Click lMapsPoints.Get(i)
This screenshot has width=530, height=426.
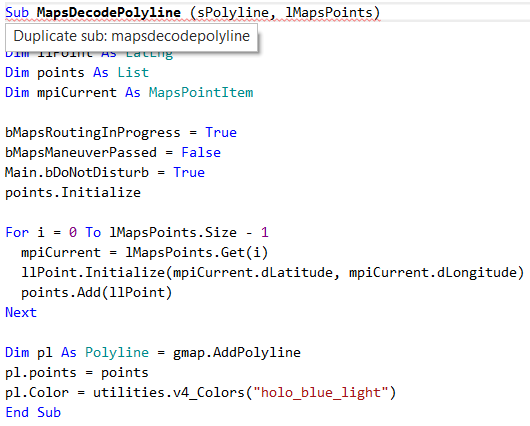pos(196,253)
